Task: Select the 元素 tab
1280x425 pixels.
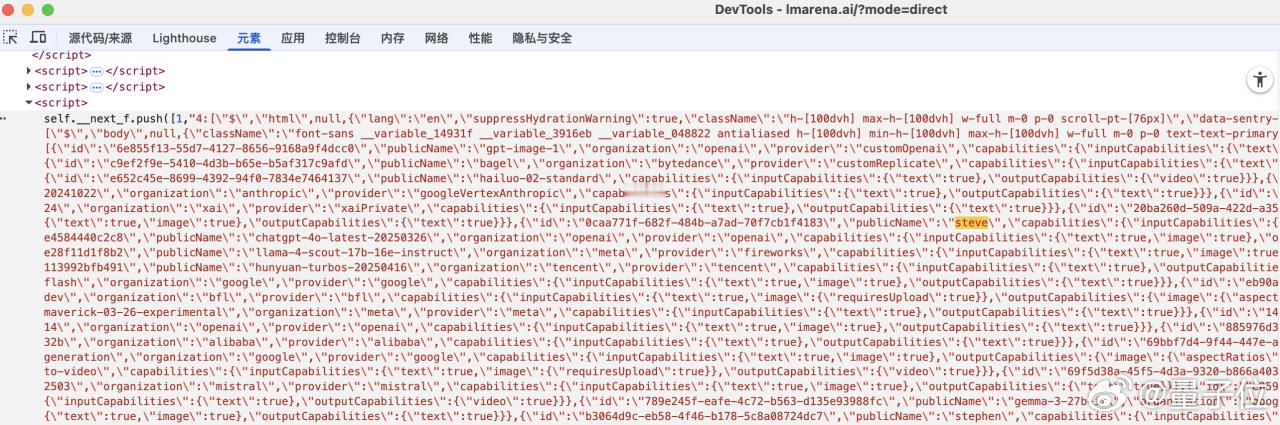Action: point(249,38)
